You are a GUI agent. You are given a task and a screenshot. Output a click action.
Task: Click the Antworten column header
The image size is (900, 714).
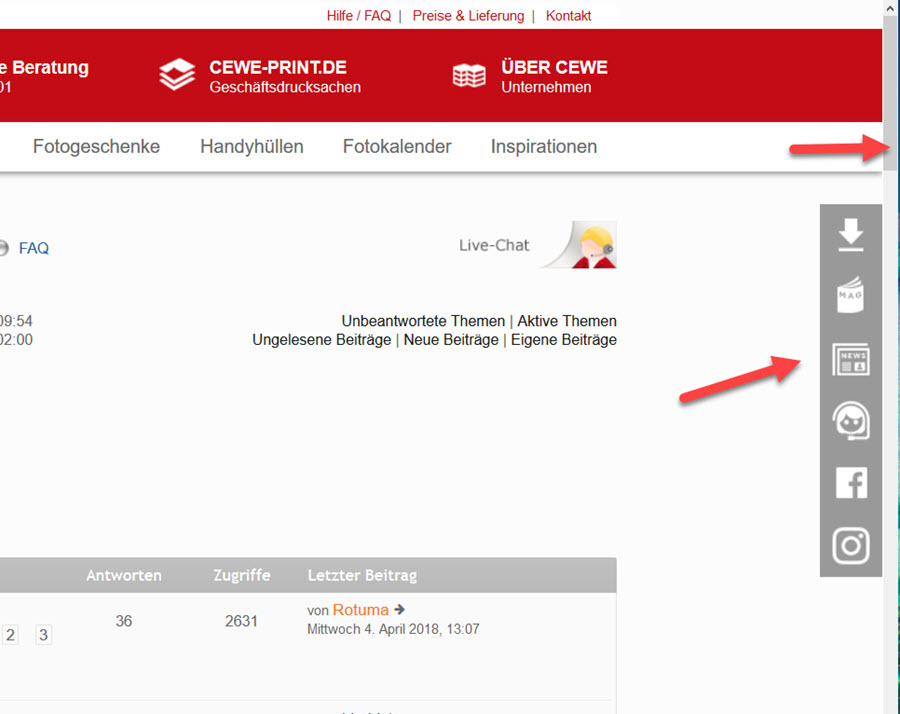tap(124, 575)
